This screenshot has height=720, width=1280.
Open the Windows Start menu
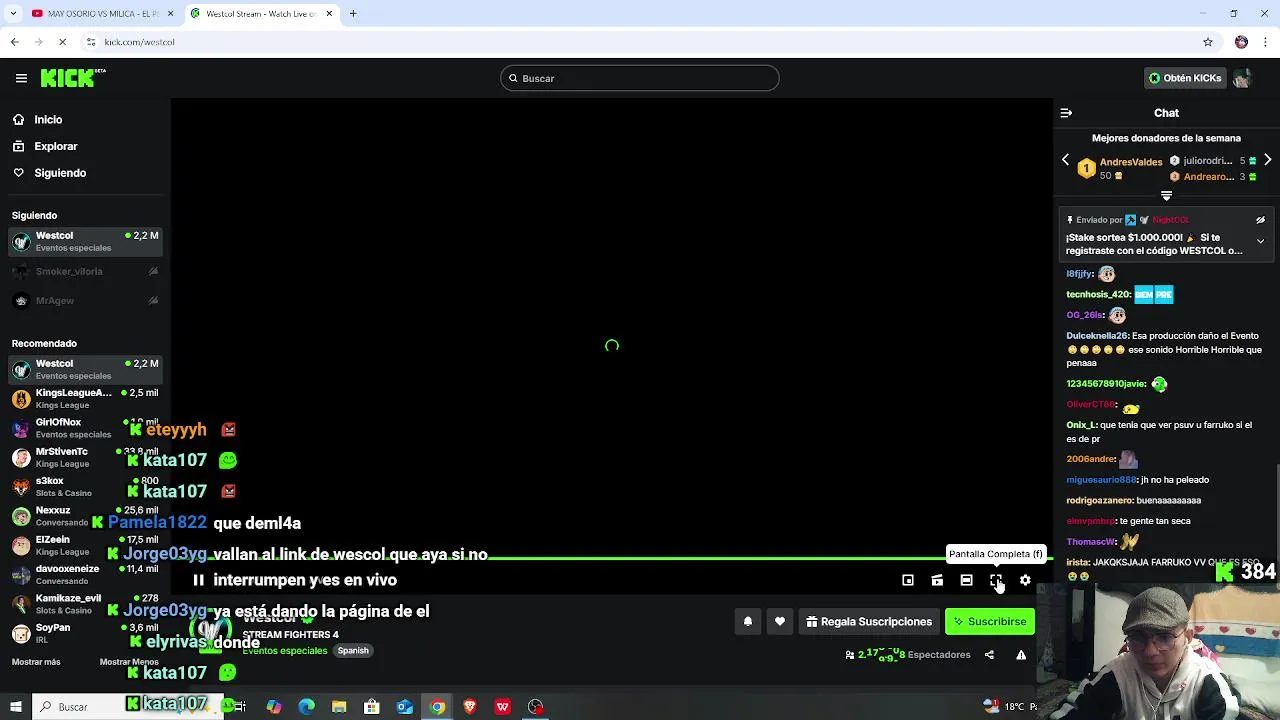coord(15,707)
